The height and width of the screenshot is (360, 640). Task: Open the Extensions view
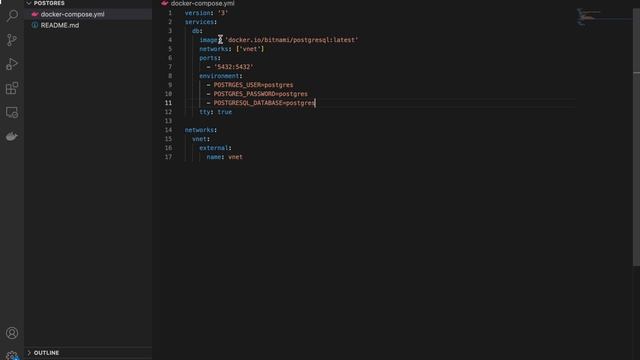click(12, 88)
